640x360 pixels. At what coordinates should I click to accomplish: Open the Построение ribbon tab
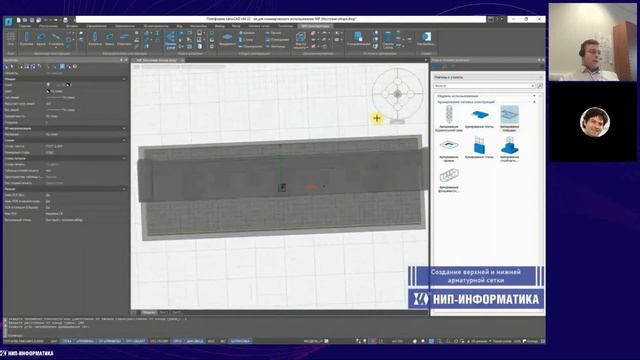49,26
